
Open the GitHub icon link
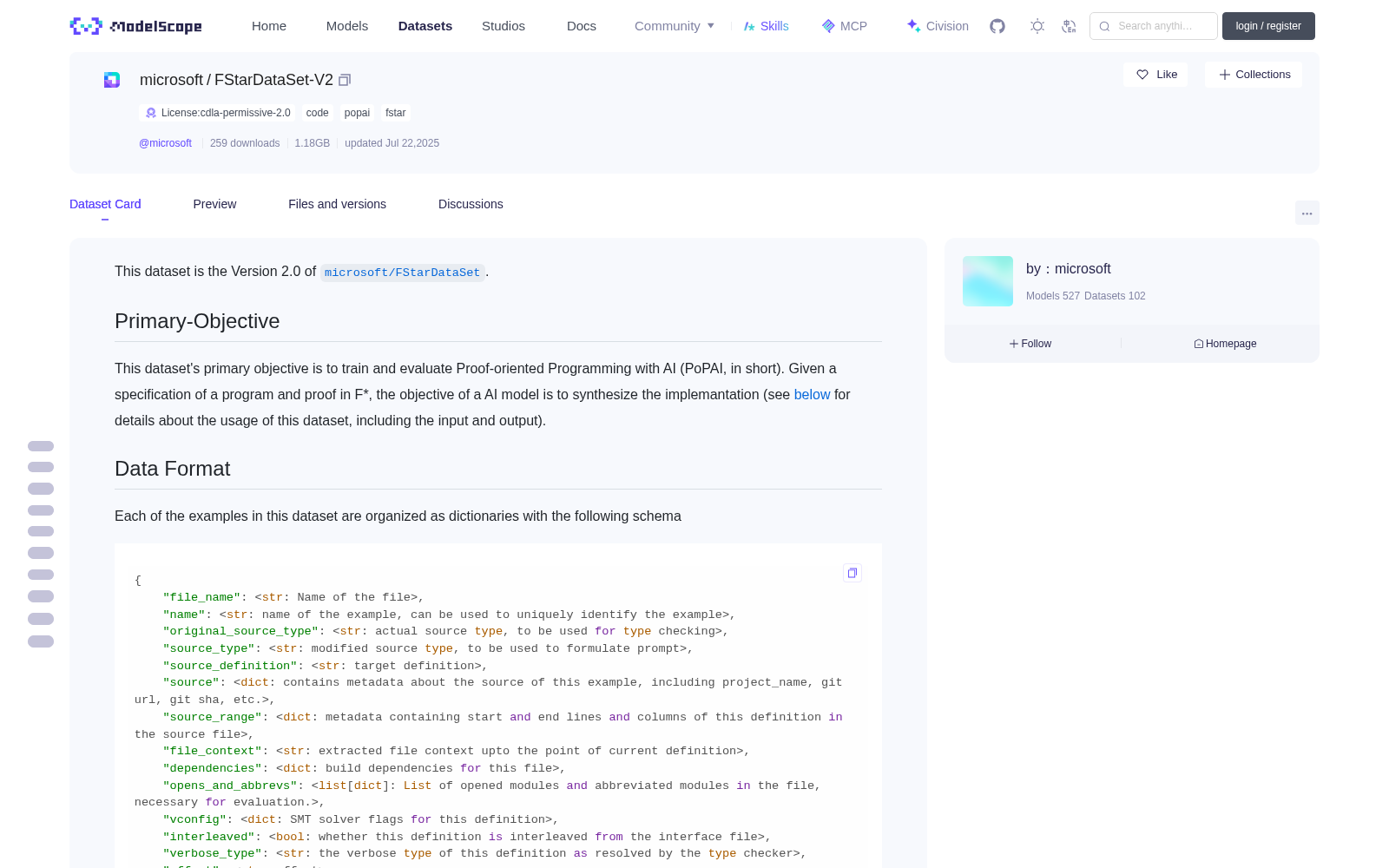coord(997,26)
